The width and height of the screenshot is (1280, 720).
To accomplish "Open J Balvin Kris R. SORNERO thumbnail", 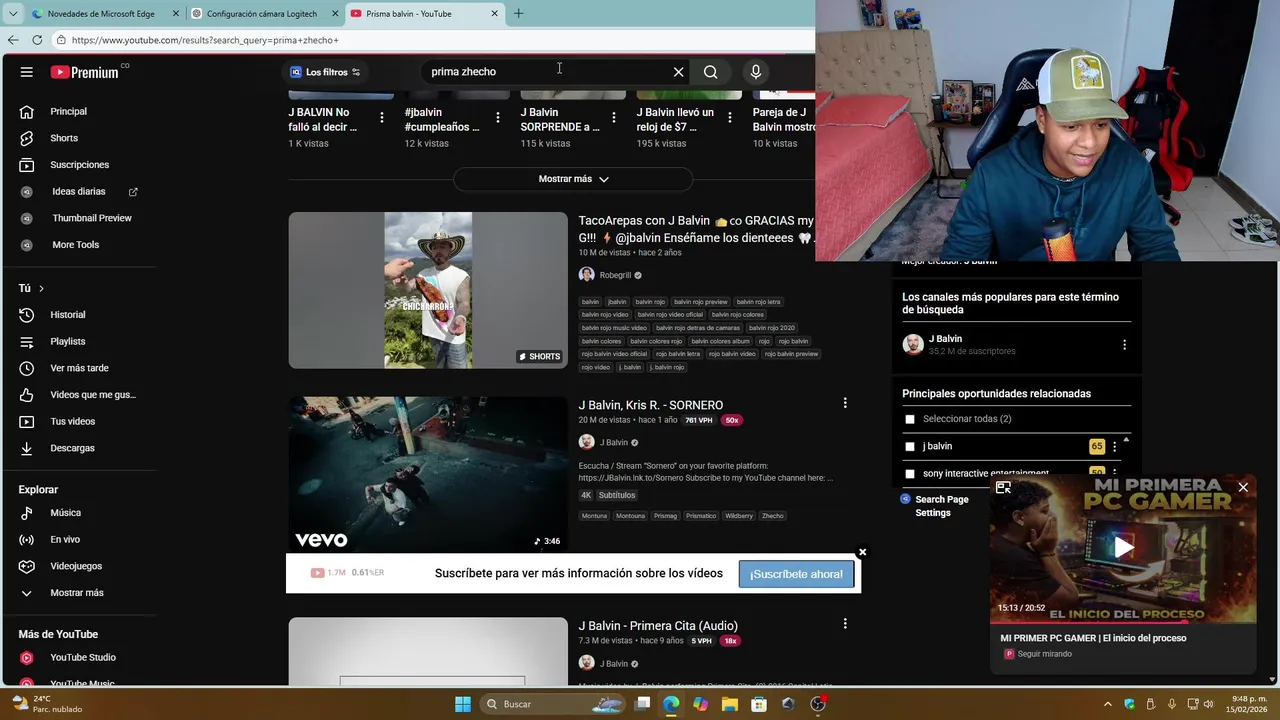I will coord(428,475).
